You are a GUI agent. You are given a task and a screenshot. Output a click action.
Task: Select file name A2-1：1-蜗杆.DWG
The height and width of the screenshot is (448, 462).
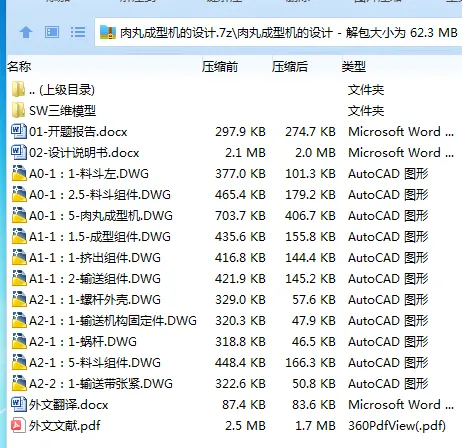pos(83,342)
